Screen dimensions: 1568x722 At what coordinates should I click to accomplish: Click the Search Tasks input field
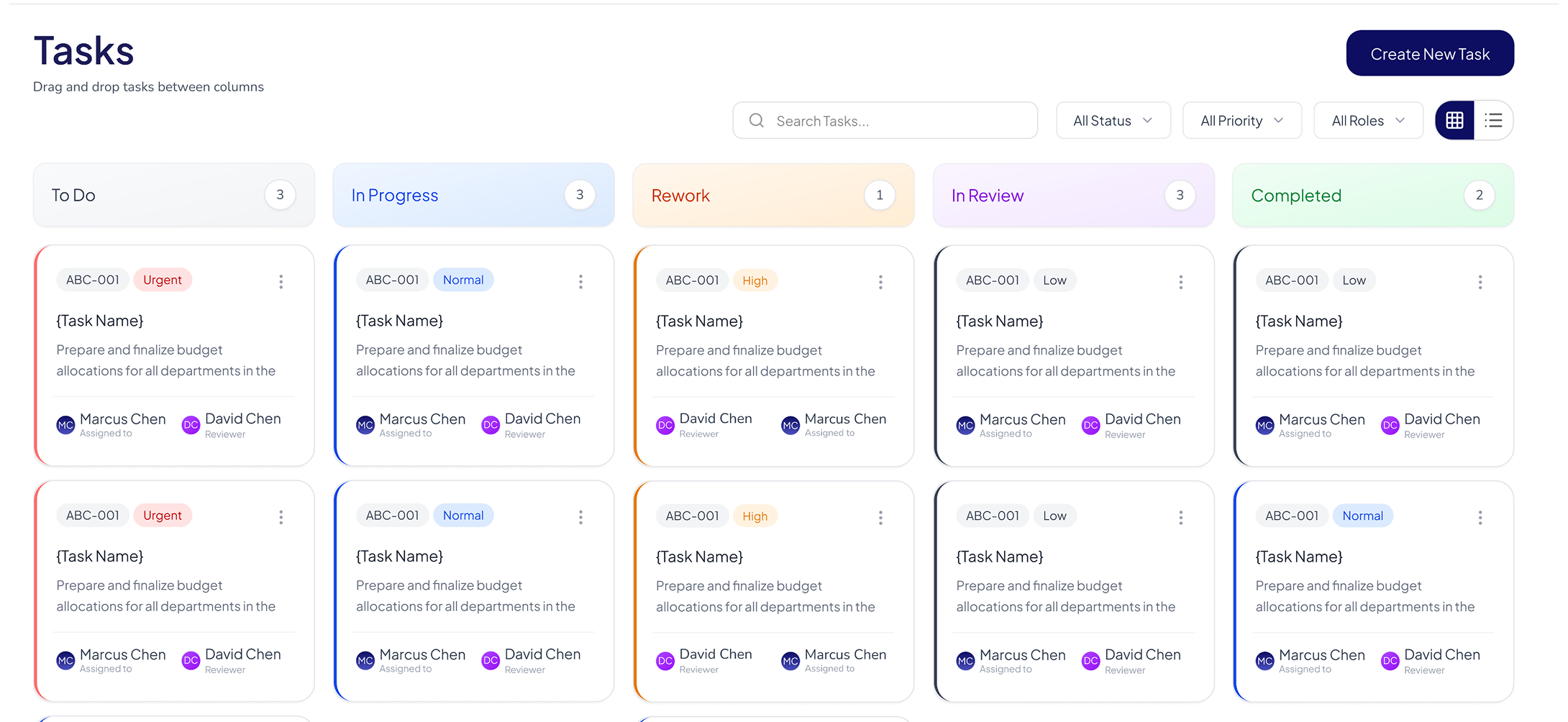pos(885,120)
